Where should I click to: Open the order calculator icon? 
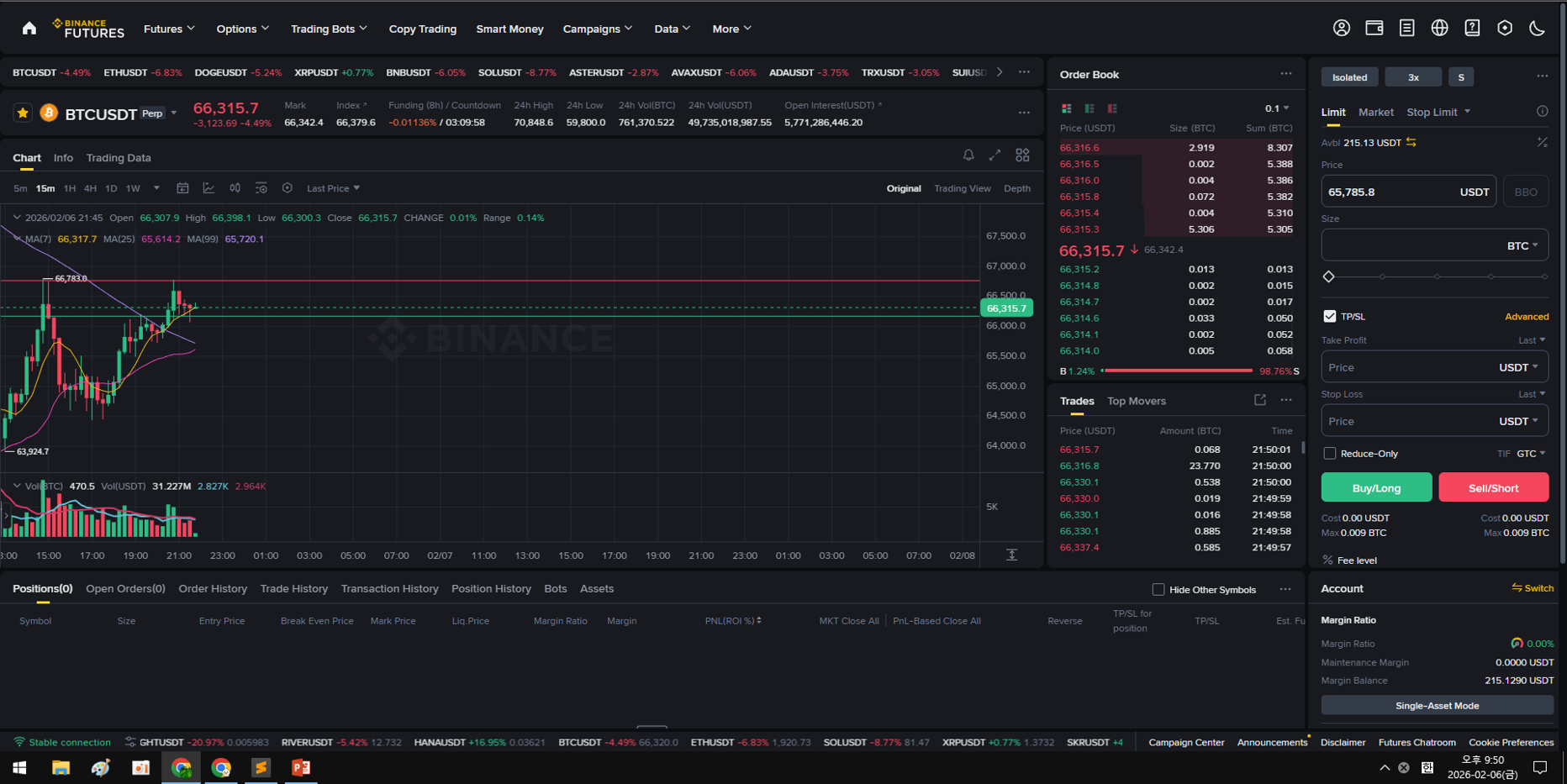click(x=1542, y=142)
